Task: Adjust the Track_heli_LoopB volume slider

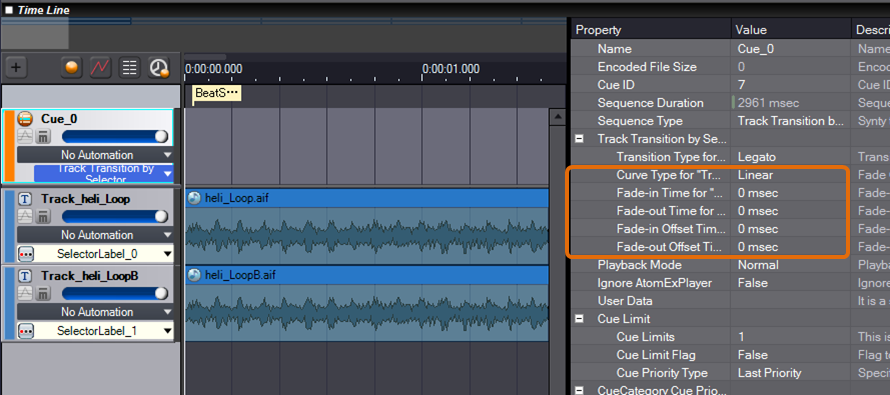Action: [x=115, y=293]
